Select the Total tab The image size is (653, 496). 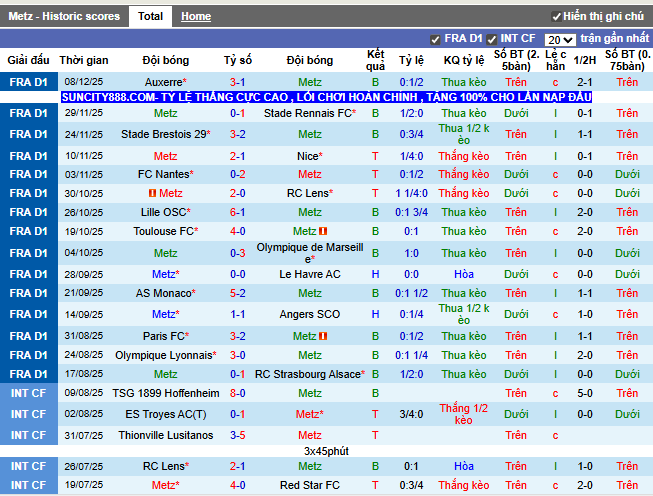(x=150, y=16)
